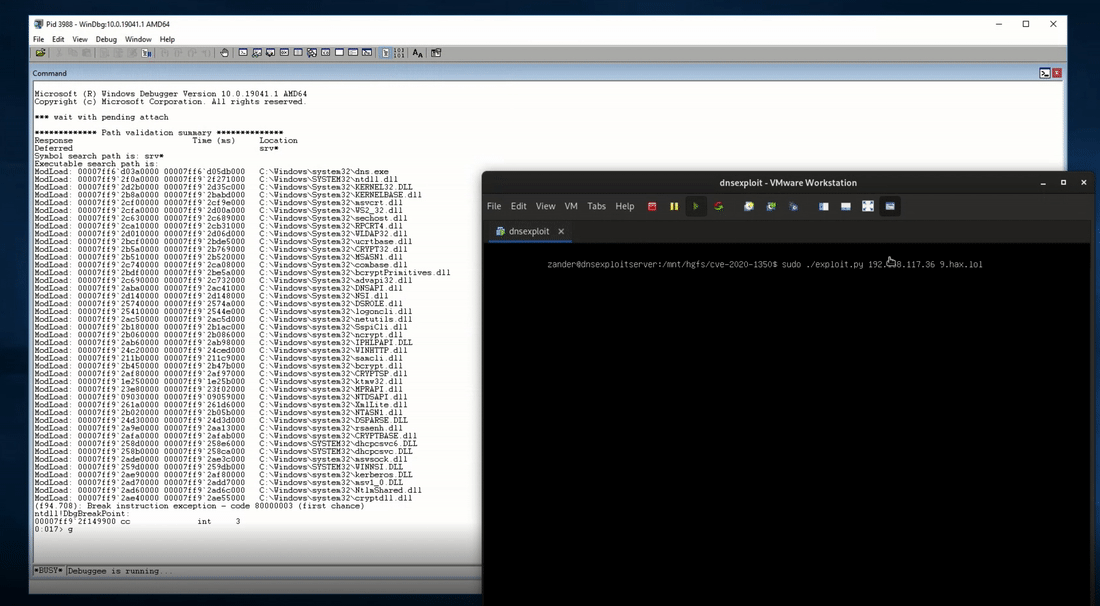The width and height of the screenshot is (1100, 606).
Task: Click the ModLoad line for dns.exe
Action: pos(211,171)
